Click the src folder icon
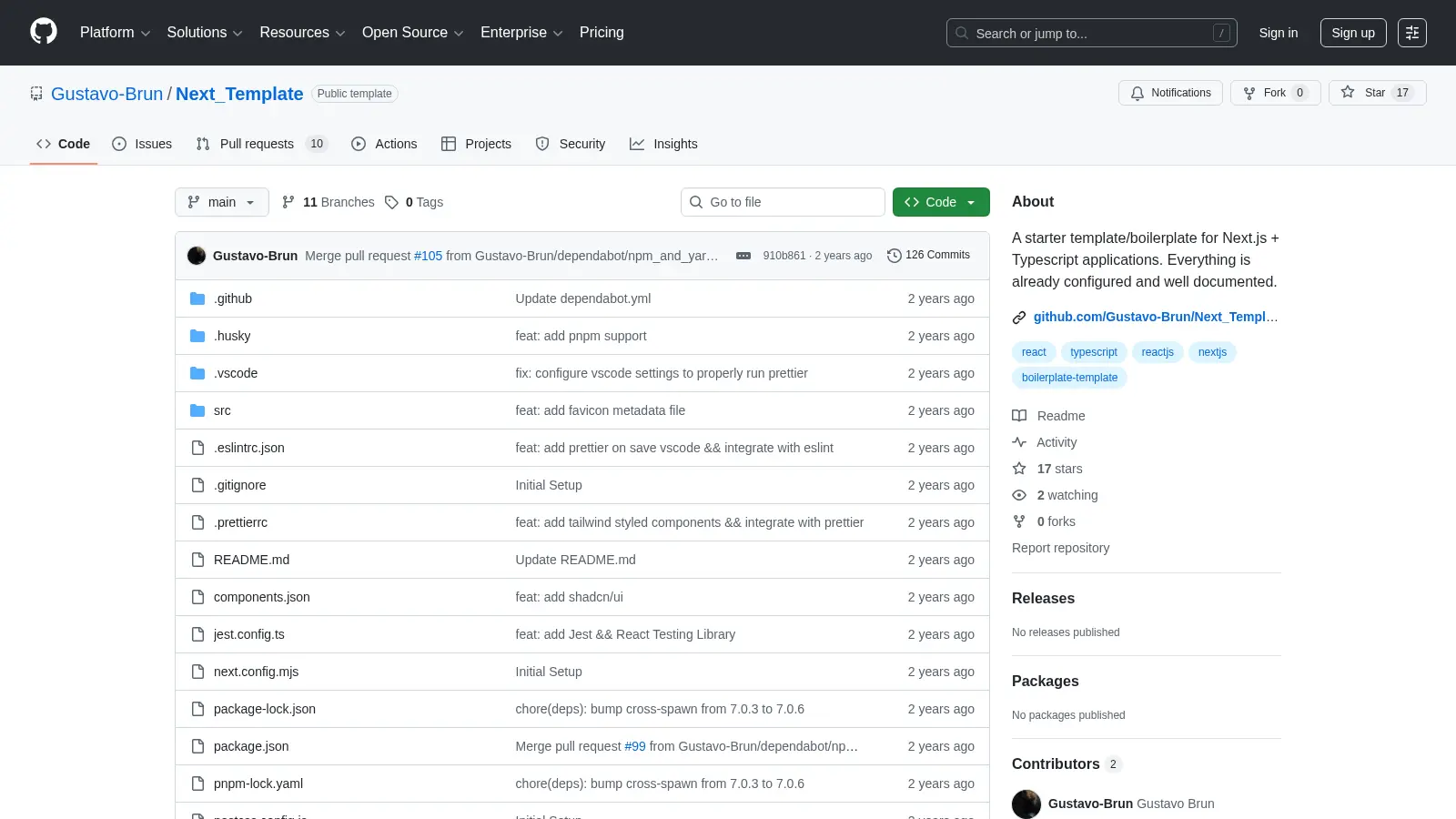The image size is (1456, 819). (197, 410)
